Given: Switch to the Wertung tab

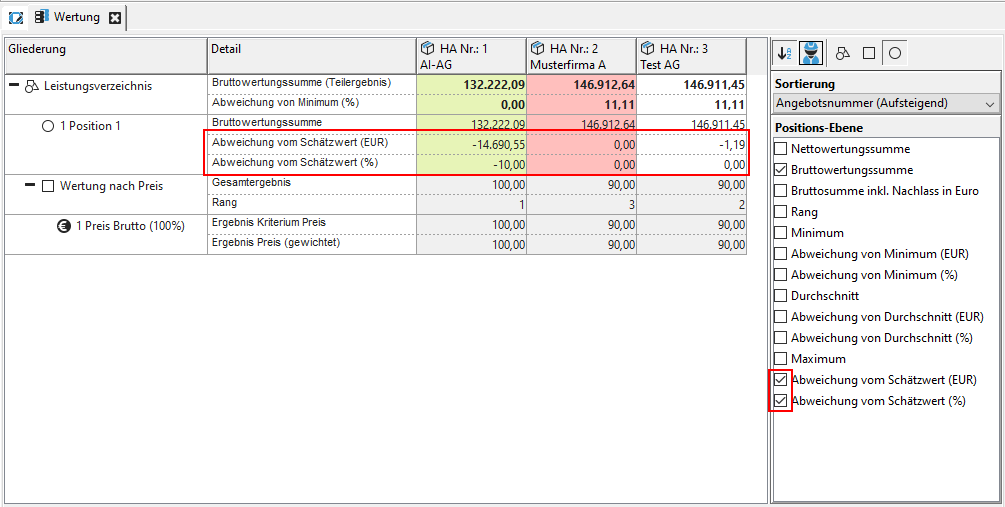Looking at the screenshot, I should click(76, 18).
